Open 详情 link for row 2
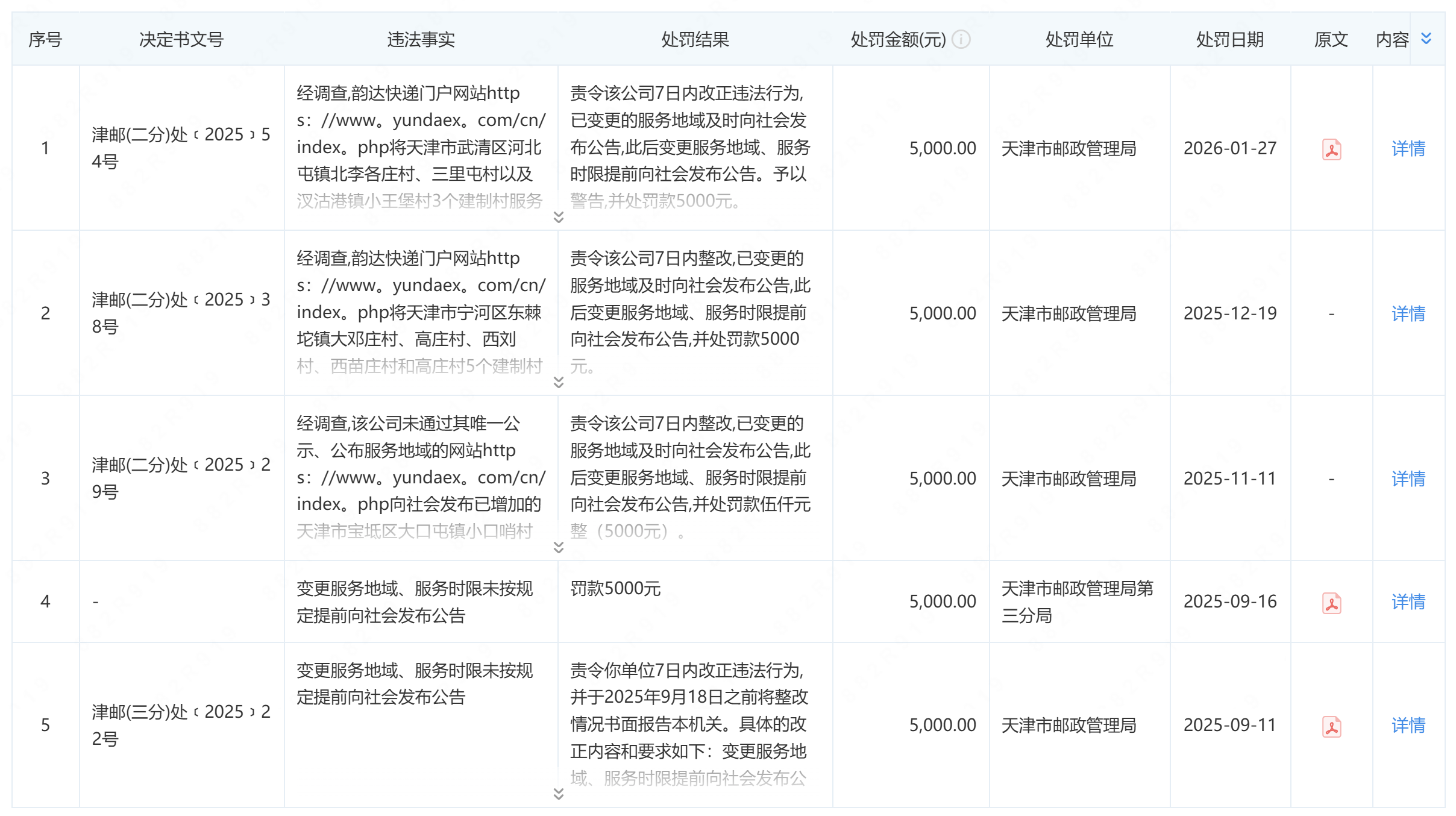The width and height of the screenshot is (1456, 816). tap(1408, 314)
